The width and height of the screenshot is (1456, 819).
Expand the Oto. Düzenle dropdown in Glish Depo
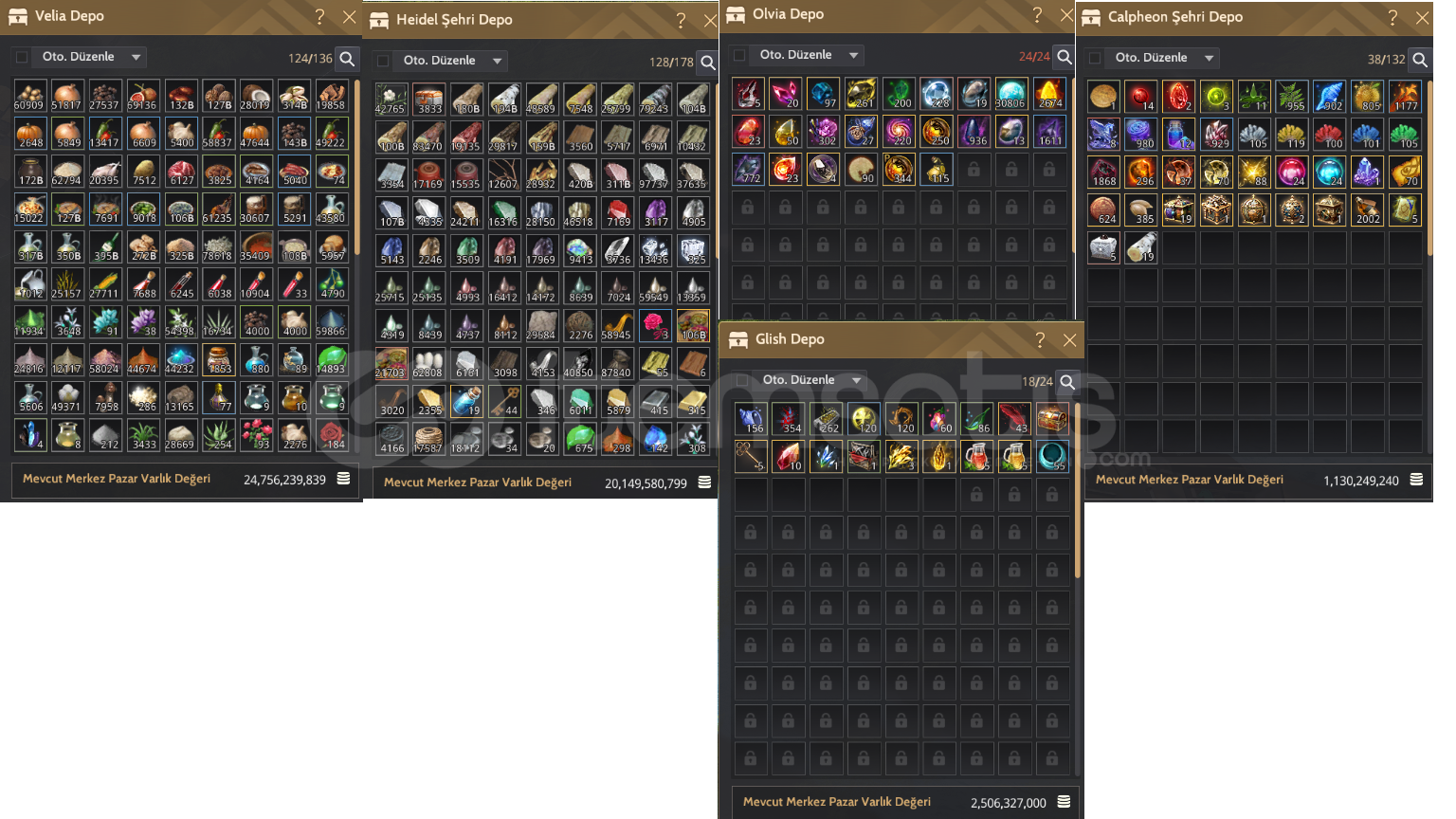pyautogui.click(x=811, y=380)
